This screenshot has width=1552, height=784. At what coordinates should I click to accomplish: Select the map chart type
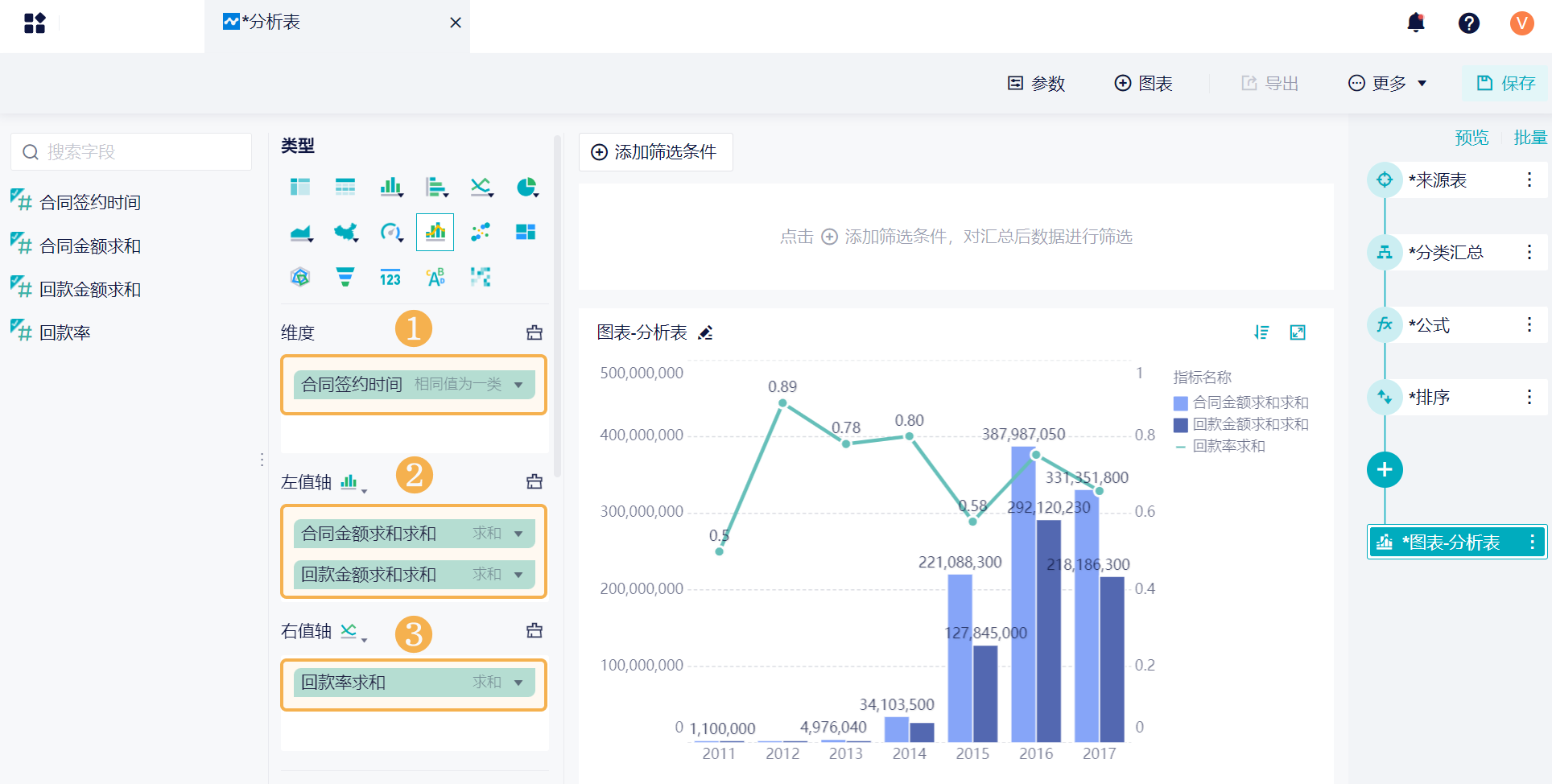[x=346, y=233]
